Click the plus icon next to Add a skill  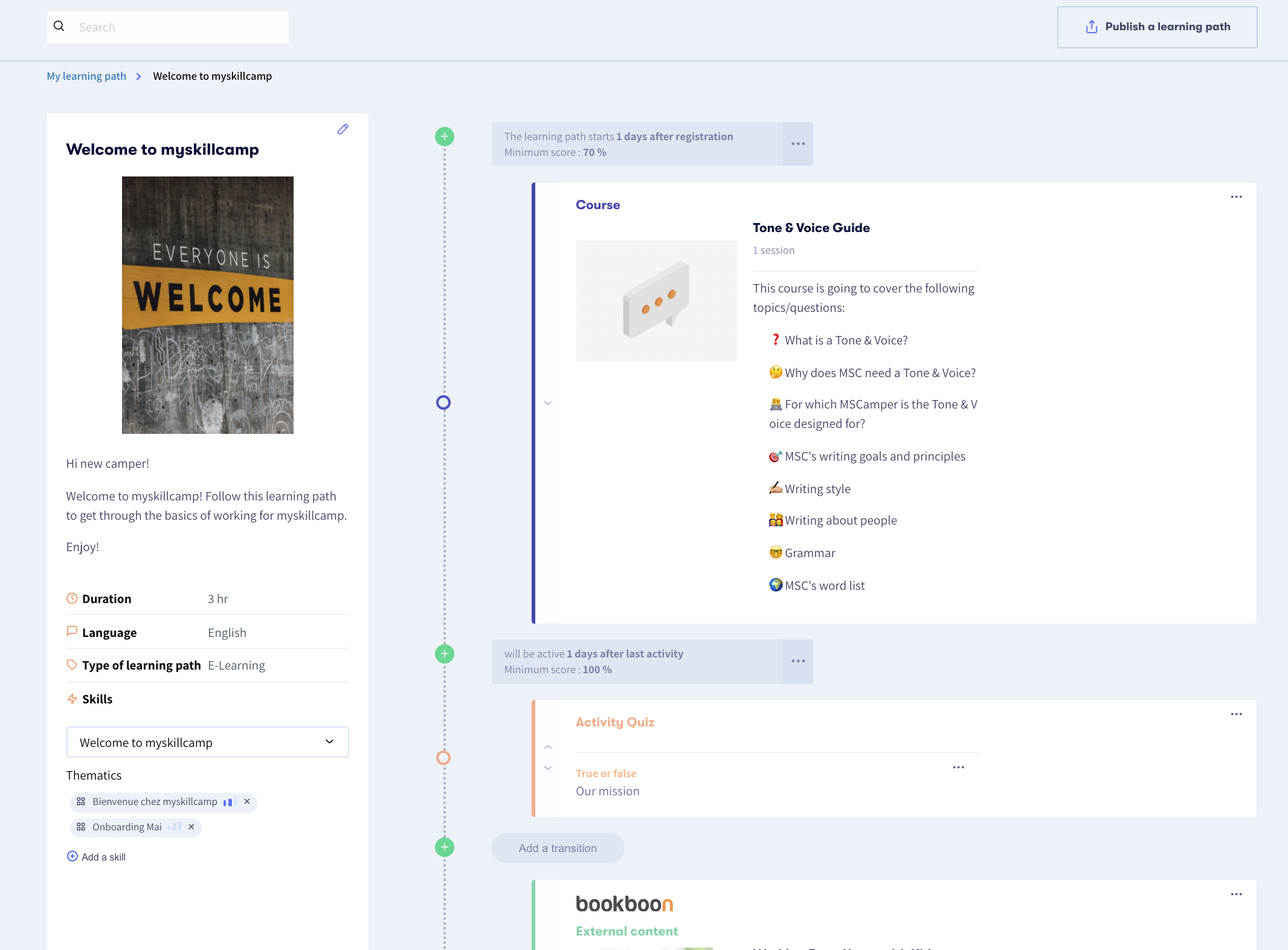72,856
